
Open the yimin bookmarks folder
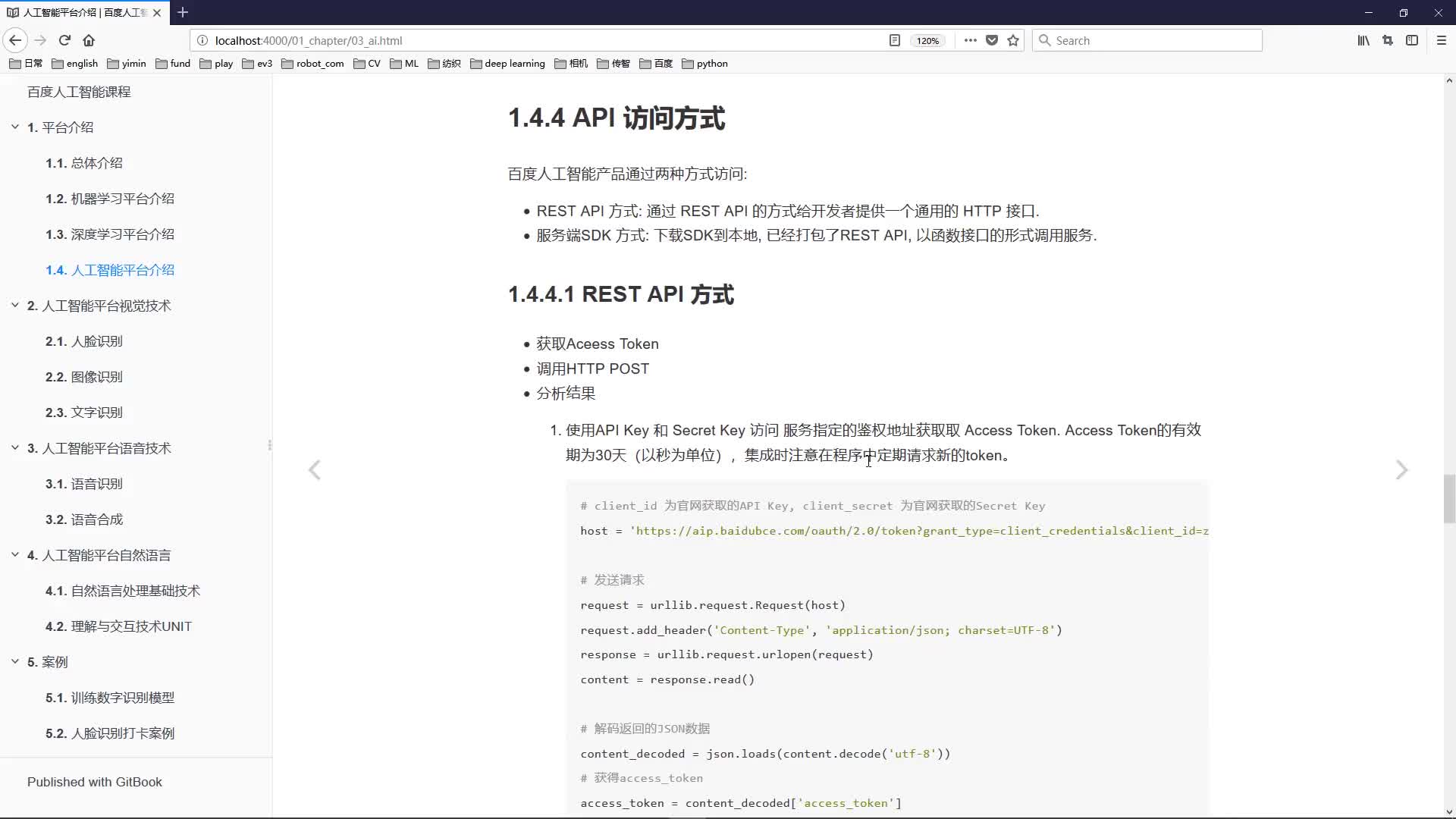click(127, 64)
